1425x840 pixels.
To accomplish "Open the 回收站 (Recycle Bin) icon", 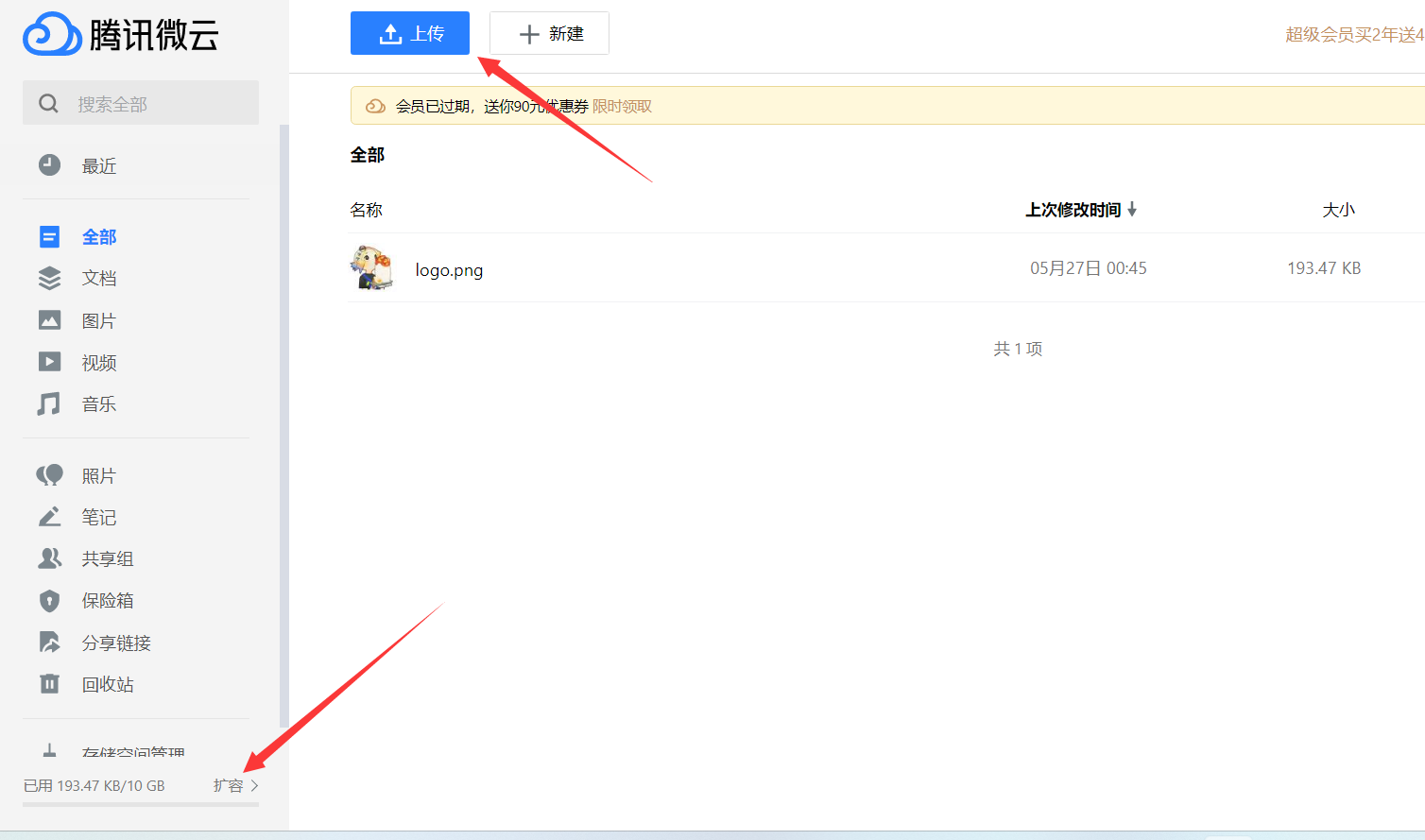I will tap(49, 684).
